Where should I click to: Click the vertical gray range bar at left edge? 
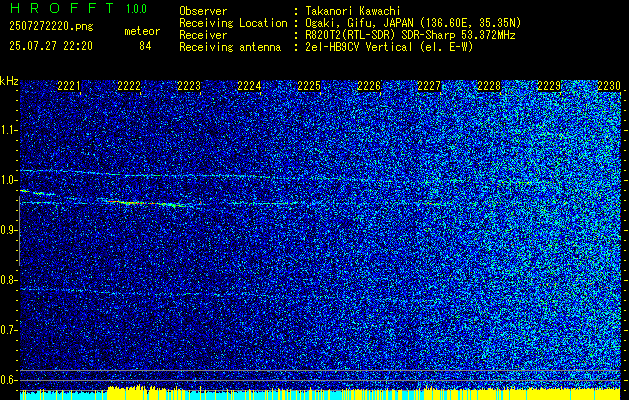click(19, 231)
